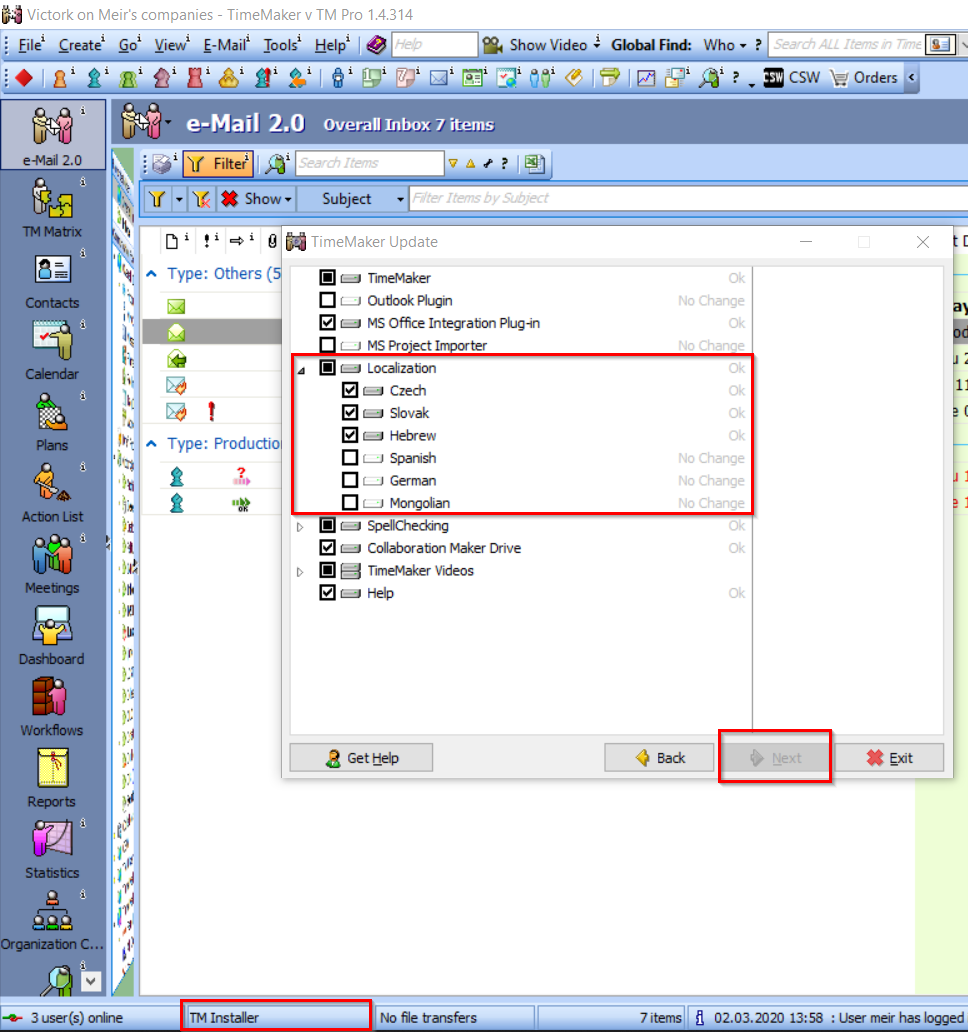
Task: Click the contact card icon beside Global Find
Action: (940, 45)
